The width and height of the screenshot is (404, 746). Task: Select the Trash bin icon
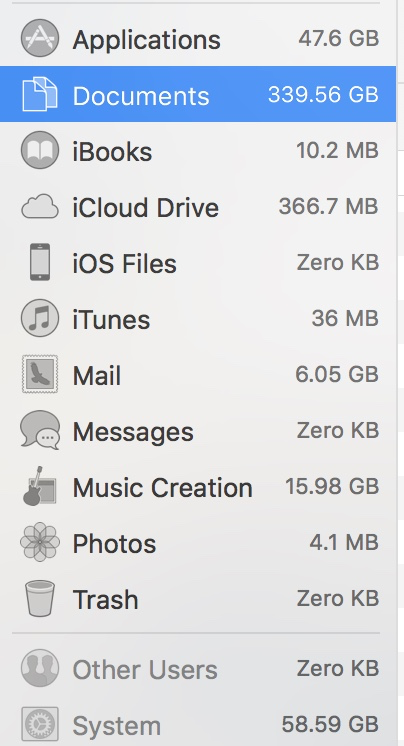(40, 598)
